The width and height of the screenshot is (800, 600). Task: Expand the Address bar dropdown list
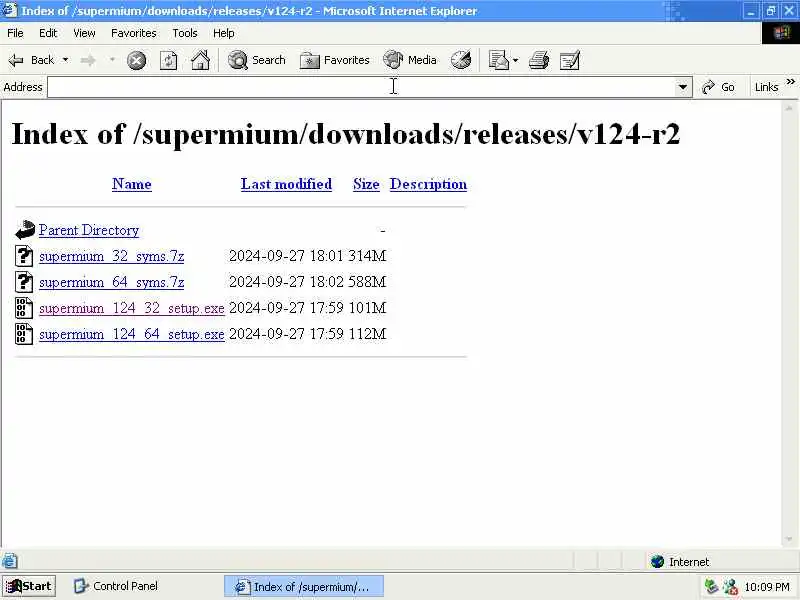(683, 87)
